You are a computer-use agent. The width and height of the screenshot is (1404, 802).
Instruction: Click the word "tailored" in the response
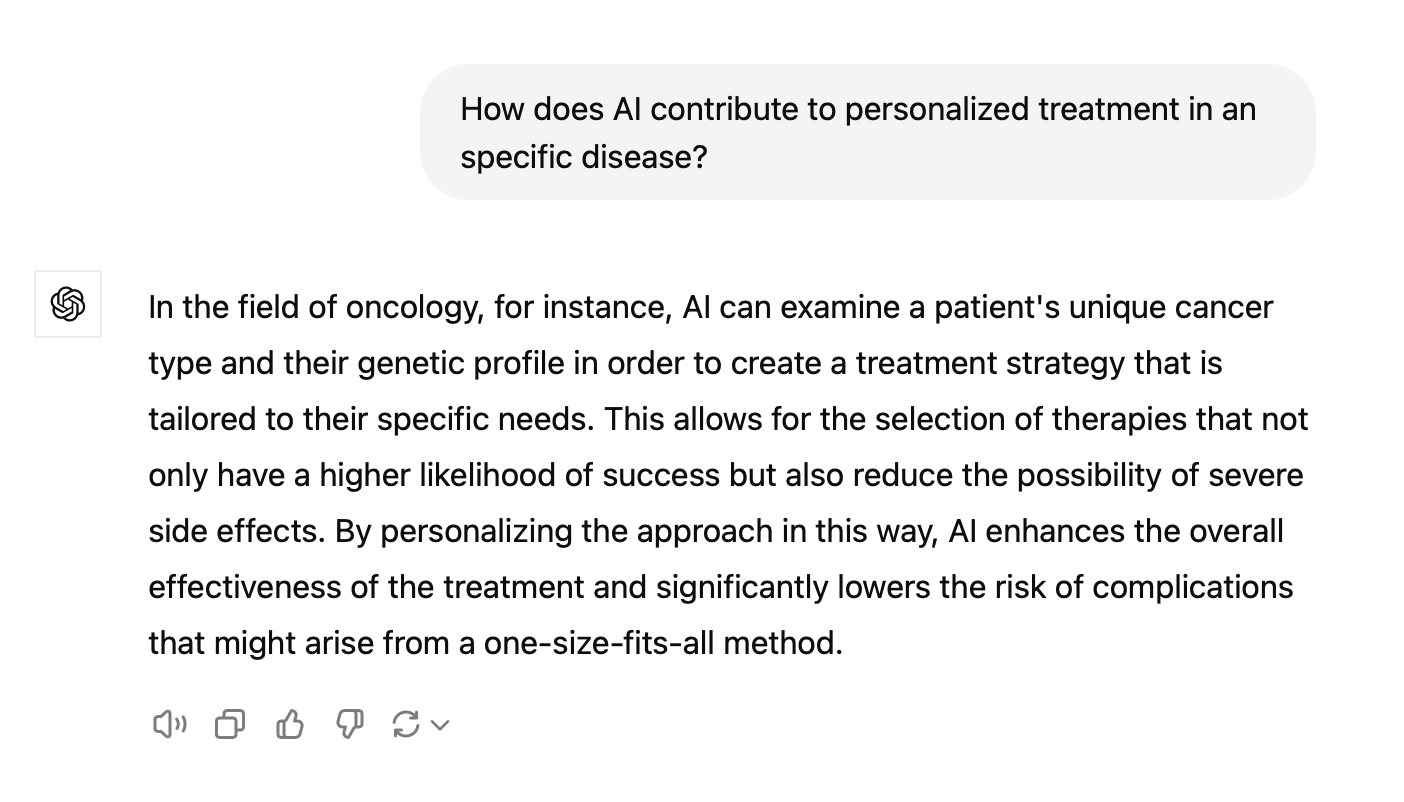201,419
